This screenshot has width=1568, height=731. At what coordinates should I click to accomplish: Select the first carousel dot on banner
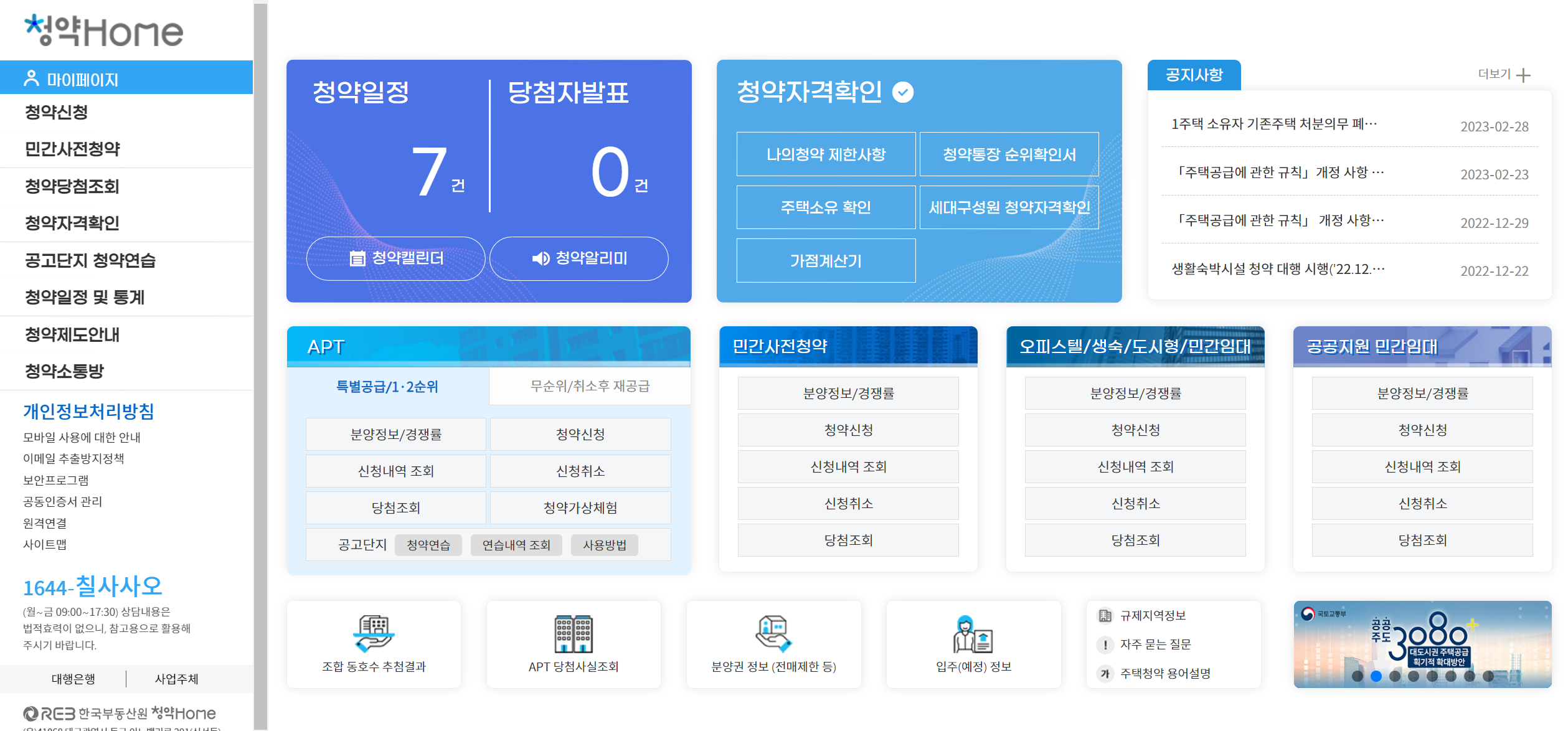point(1358,676)
